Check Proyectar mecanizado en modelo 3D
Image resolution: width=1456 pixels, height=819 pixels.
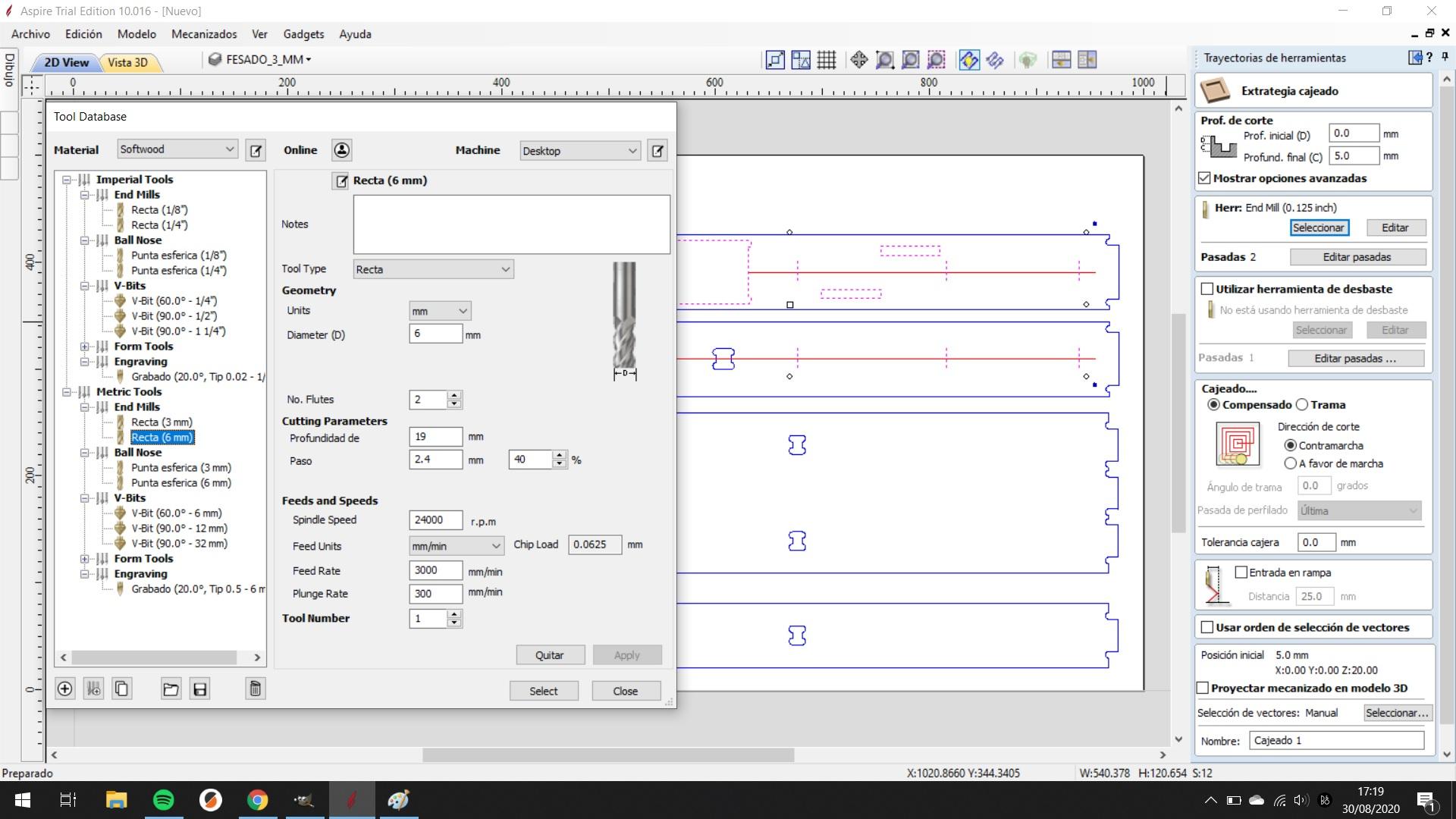click(x=1202, y=688)
